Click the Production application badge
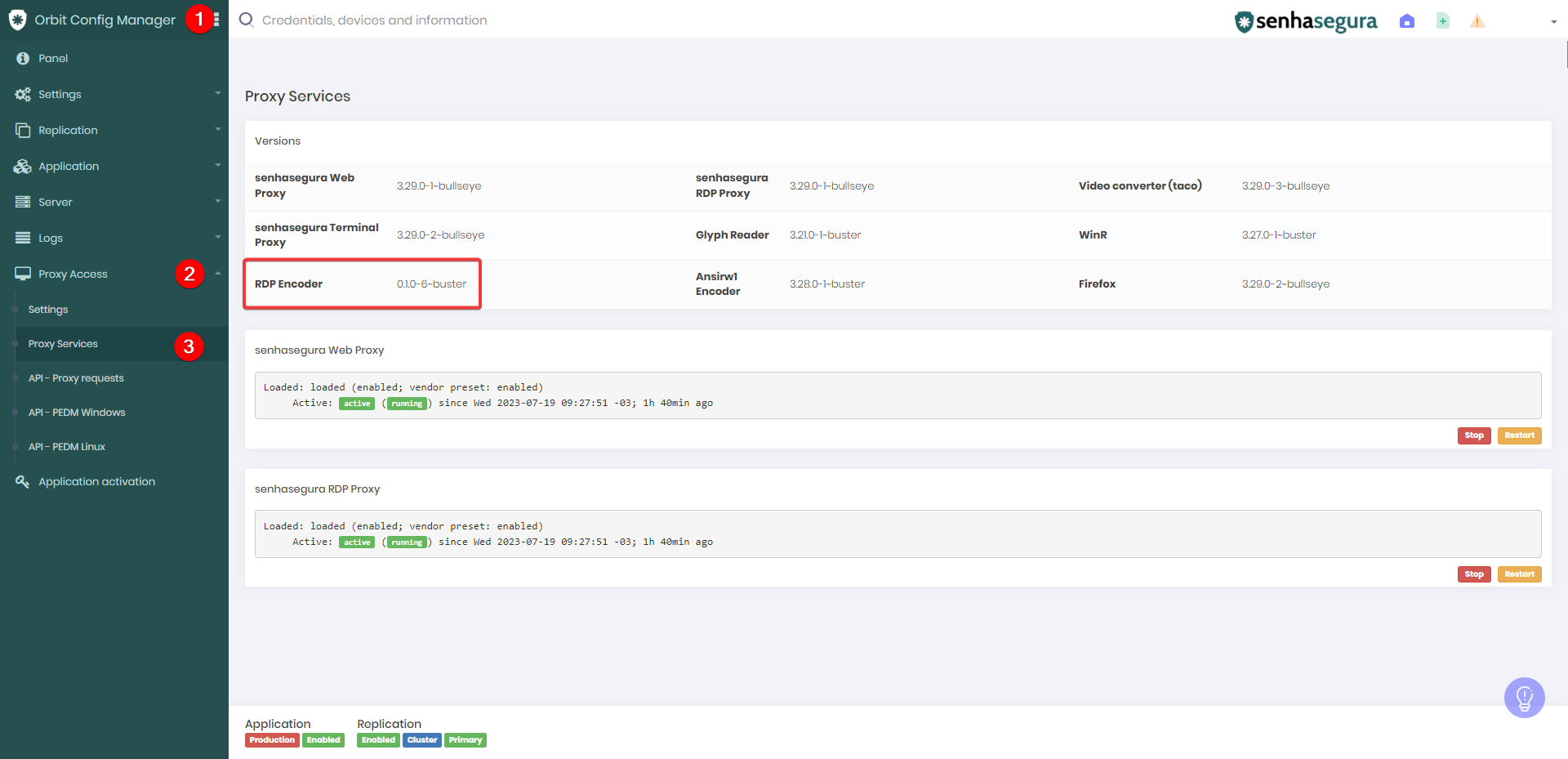This screenshot has width=1568, height=759. [x=272, y=740]
